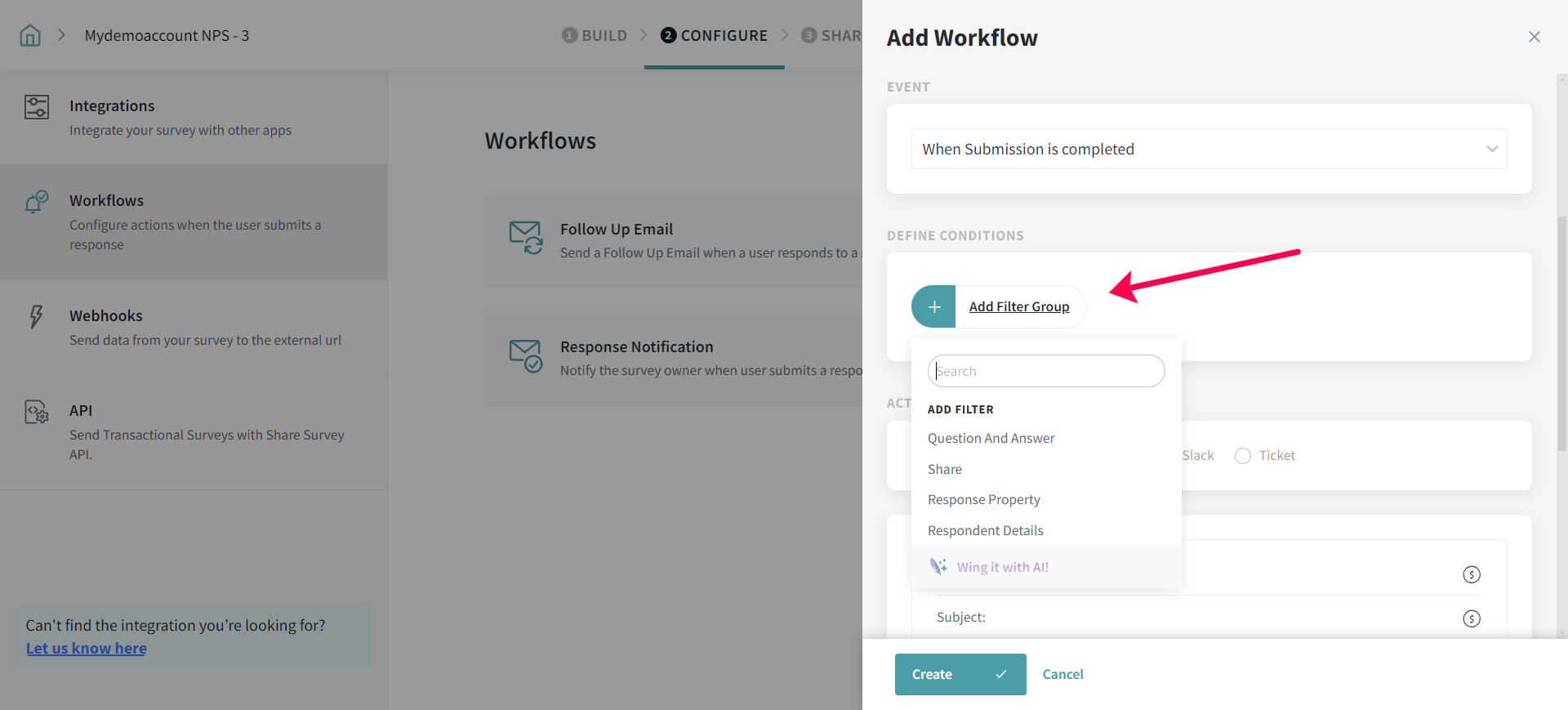The height and width of the screenshot is (710, 1568).
Task: Click the API code gear icon
Action: pos(37,412)
